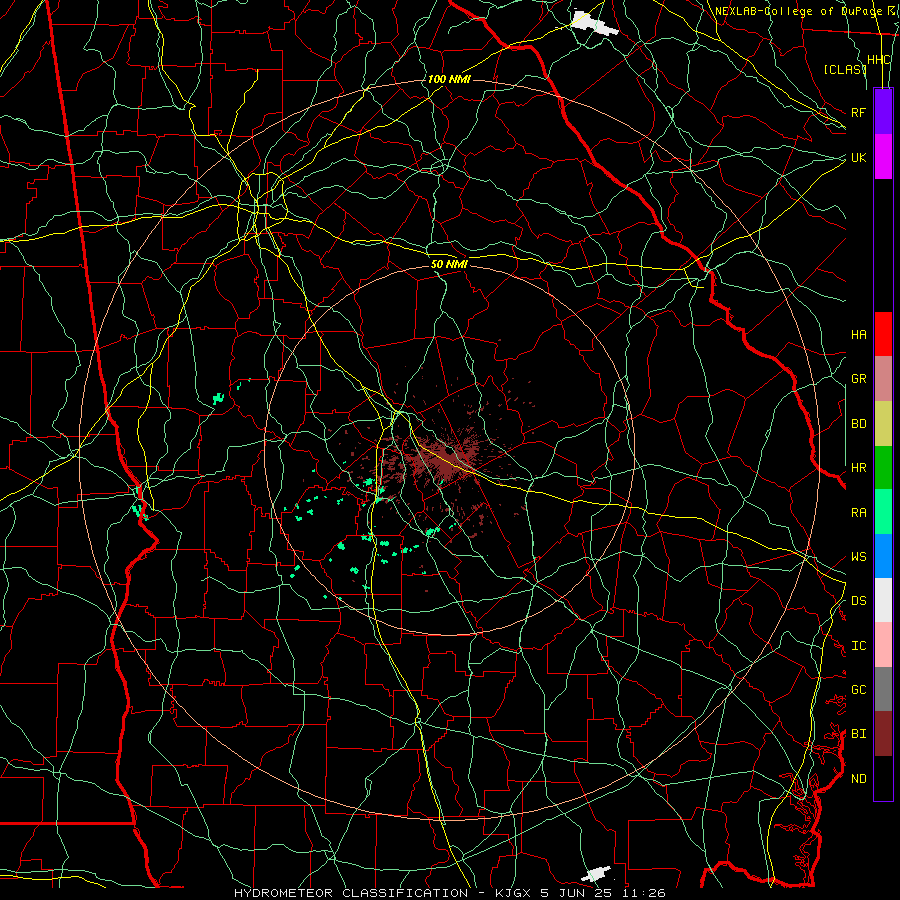Click the HA legend label
This screenshot has height=900, width=900.
pos(858,334)
